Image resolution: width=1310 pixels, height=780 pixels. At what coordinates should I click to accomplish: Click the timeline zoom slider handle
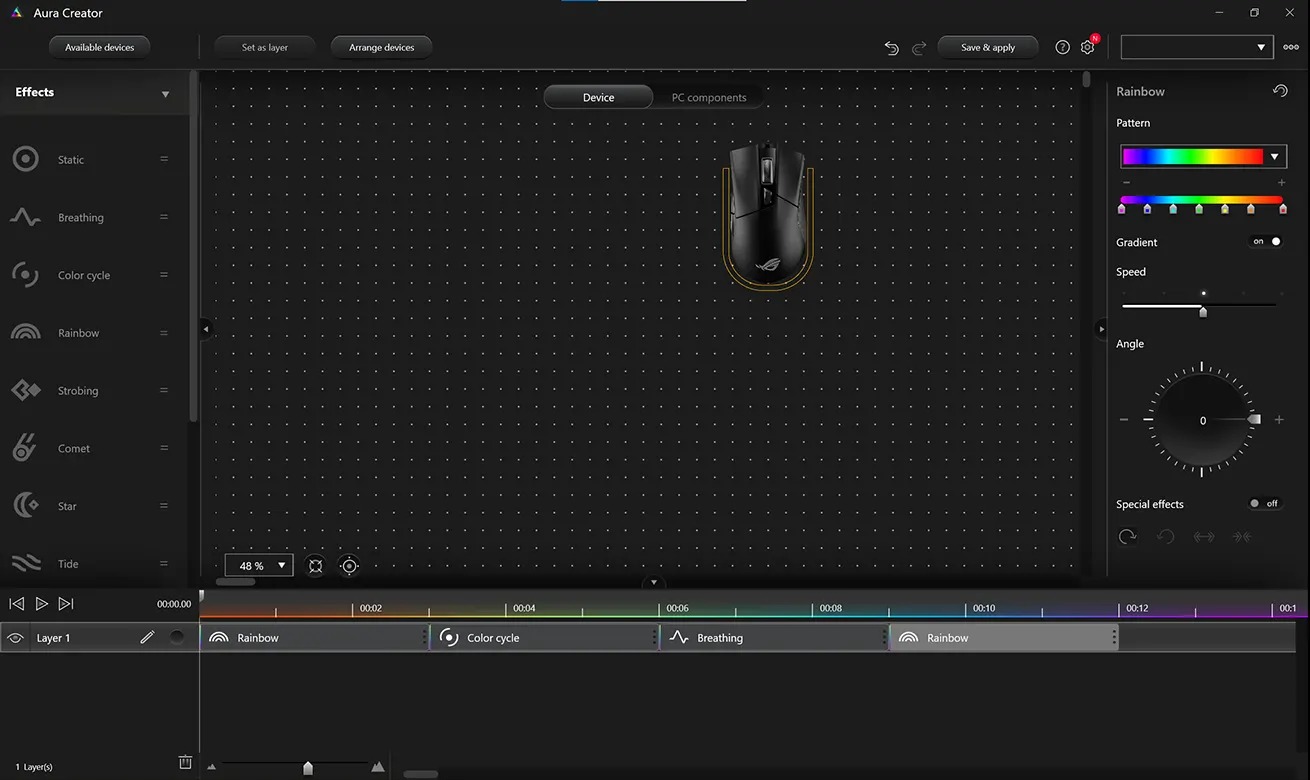point(308,768)
